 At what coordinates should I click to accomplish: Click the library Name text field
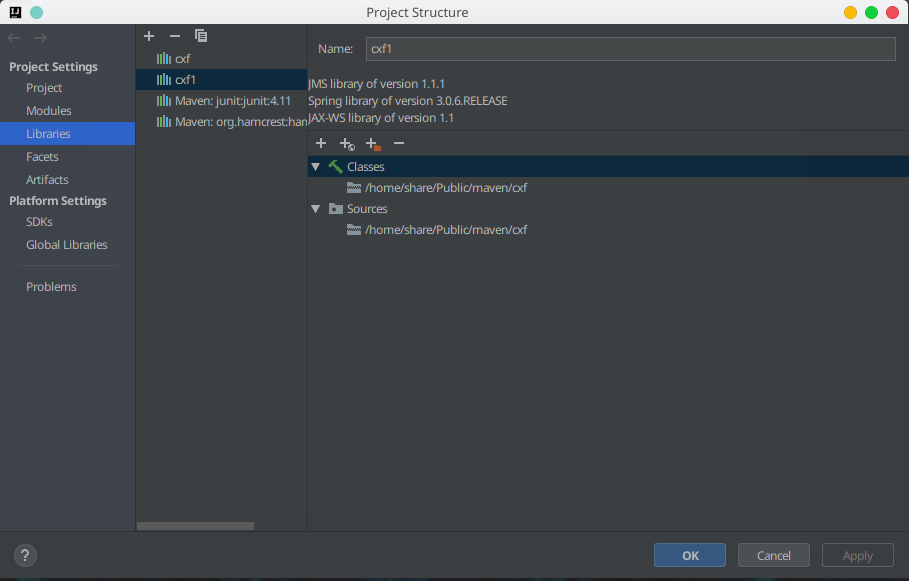pos(629,49)
